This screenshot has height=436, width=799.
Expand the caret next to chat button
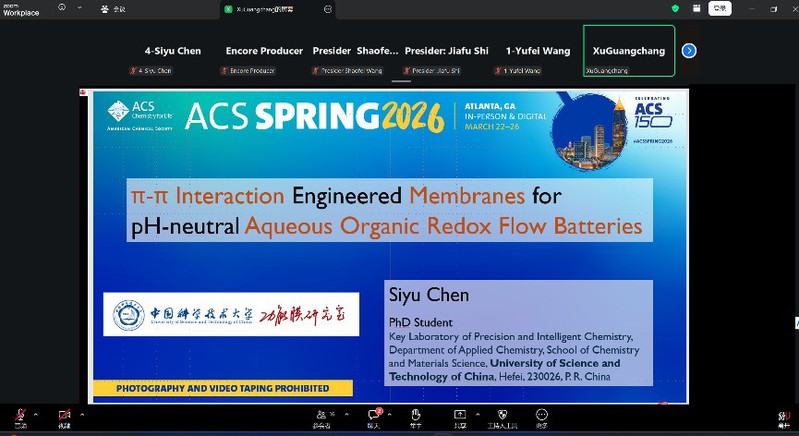[x=392, y=414]
